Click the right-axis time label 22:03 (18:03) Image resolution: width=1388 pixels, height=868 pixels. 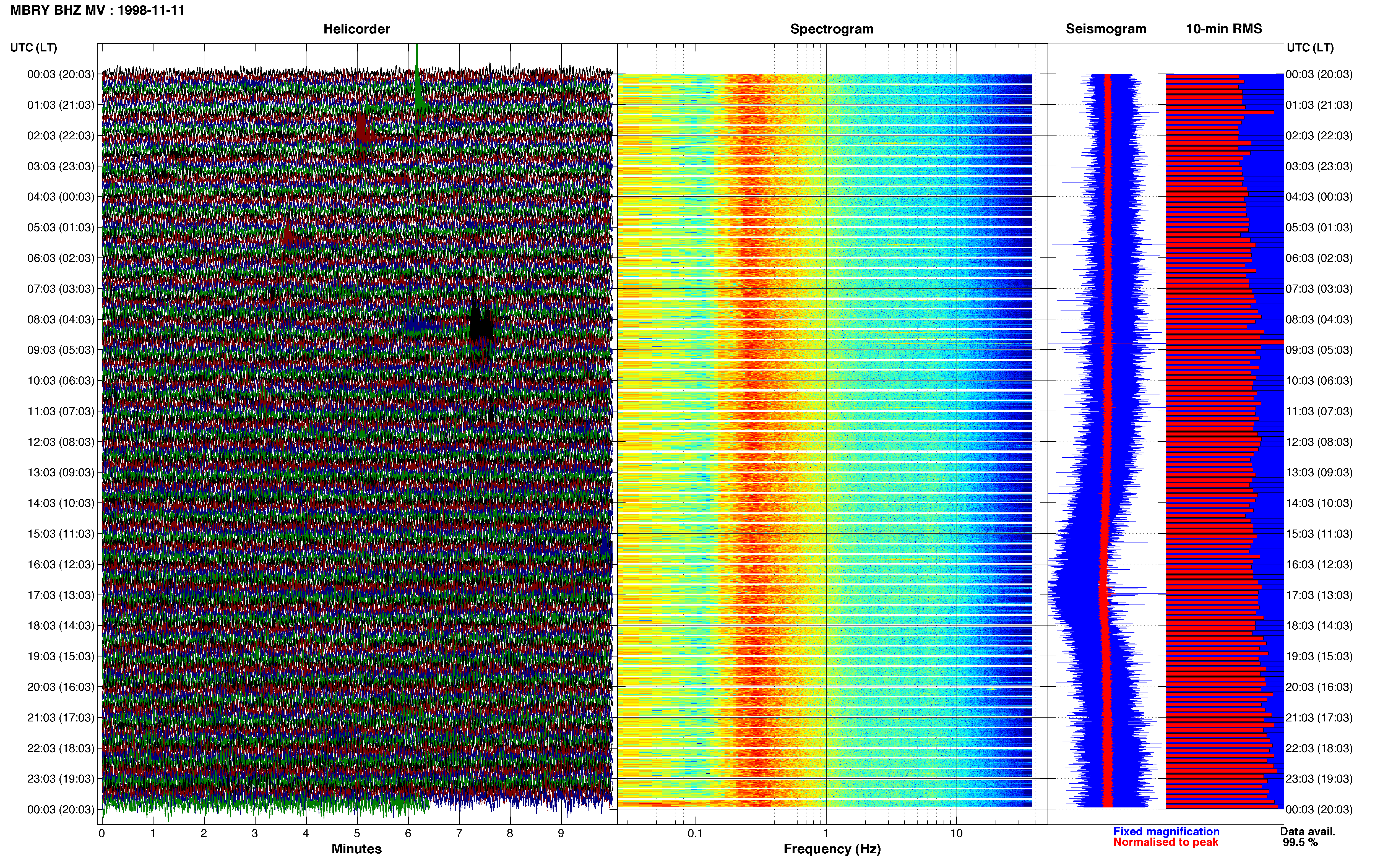pos(1319,749)
